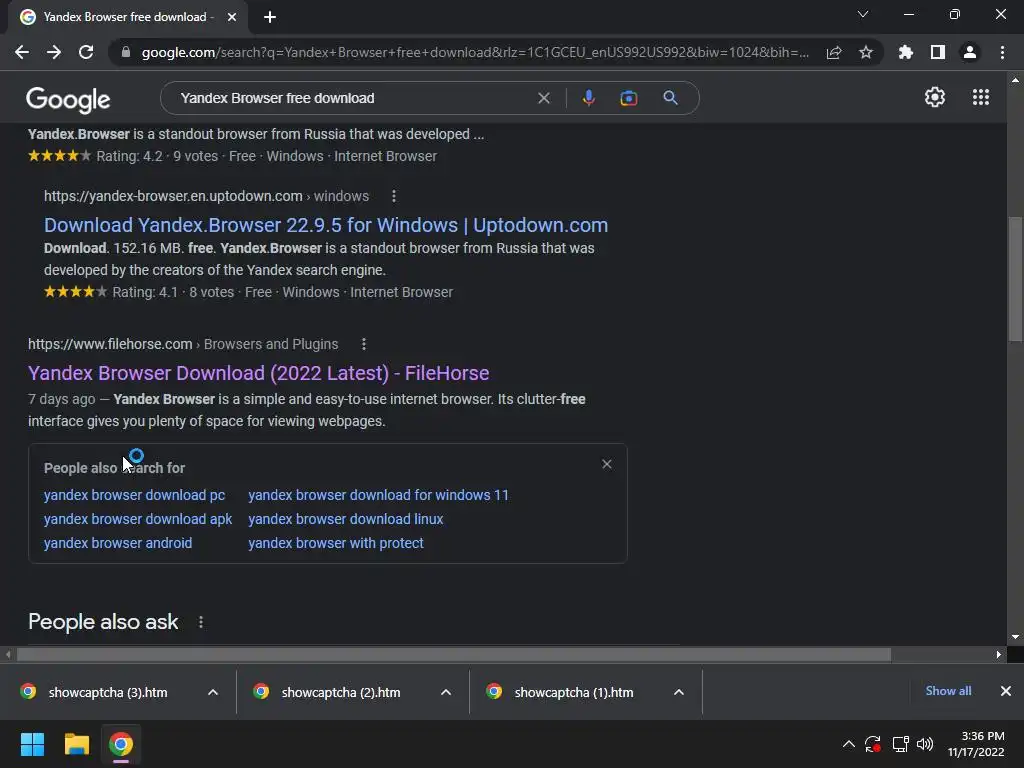Open the volume tray icon
Image resolution: width=1024 pixels, height=768 pixels.
click(925, 744)
